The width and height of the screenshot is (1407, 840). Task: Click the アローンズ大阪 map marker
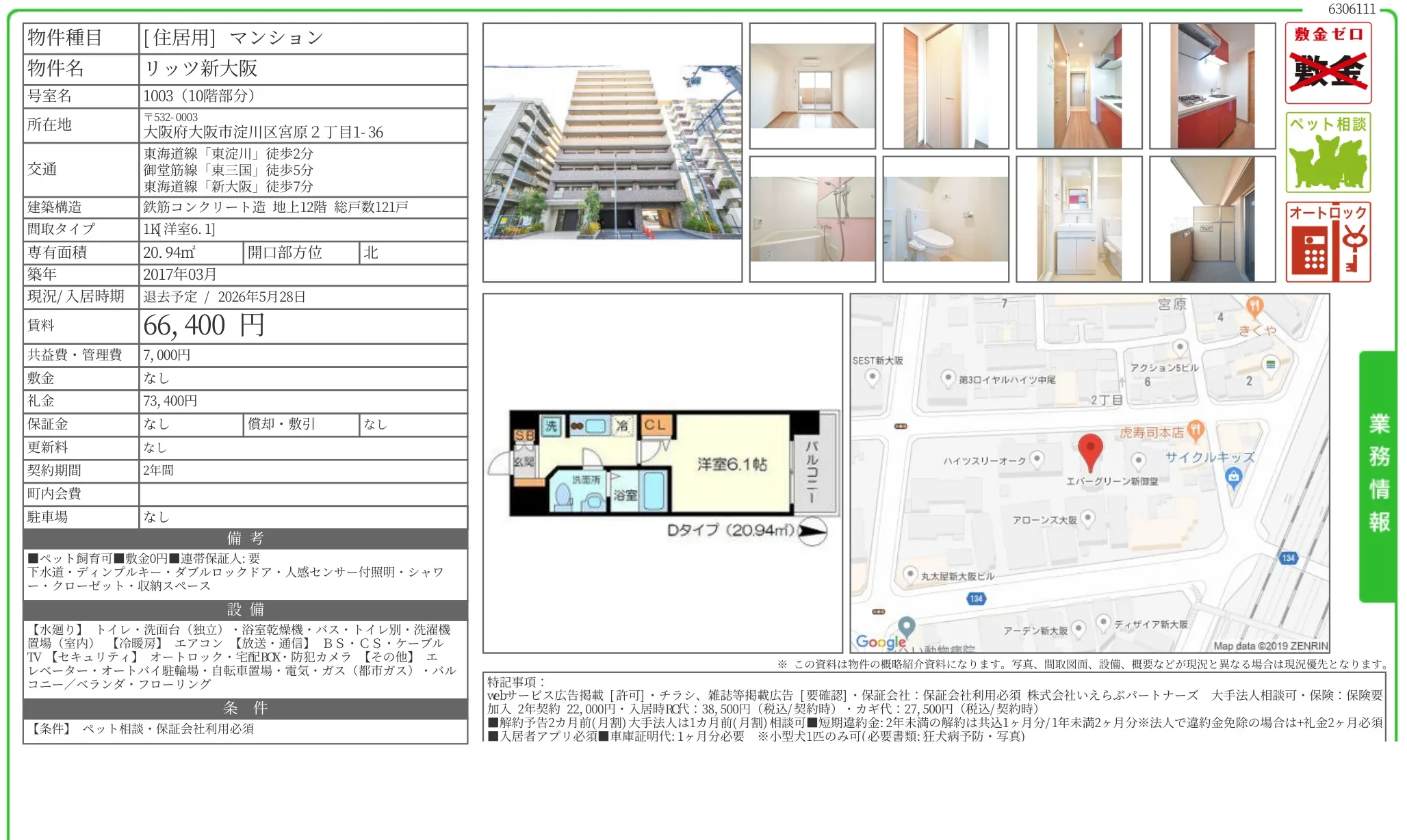pyautogui.click(x=1088, y=518)
